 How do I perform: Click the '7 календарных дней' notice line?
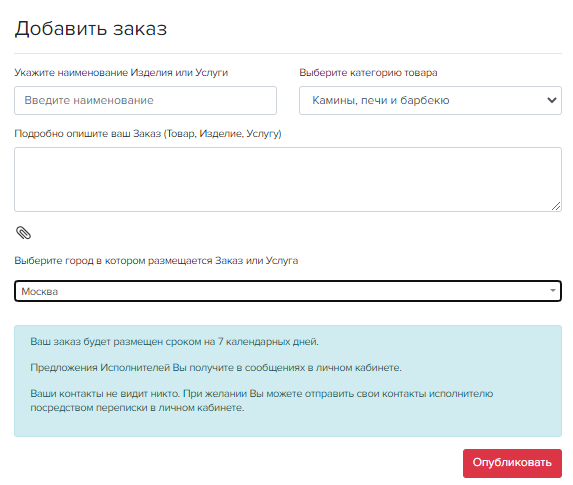click(x=174, y=342)
